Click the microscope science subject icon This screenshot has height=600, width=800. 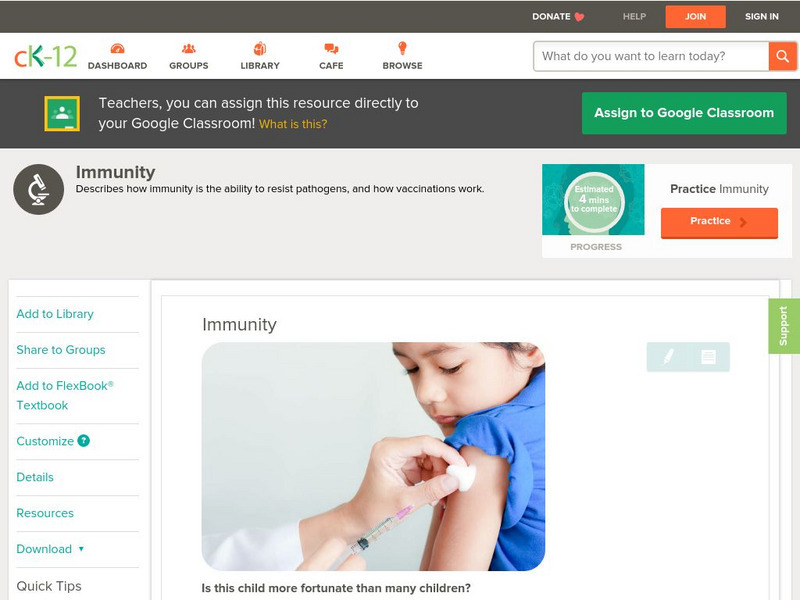(39, 189)
